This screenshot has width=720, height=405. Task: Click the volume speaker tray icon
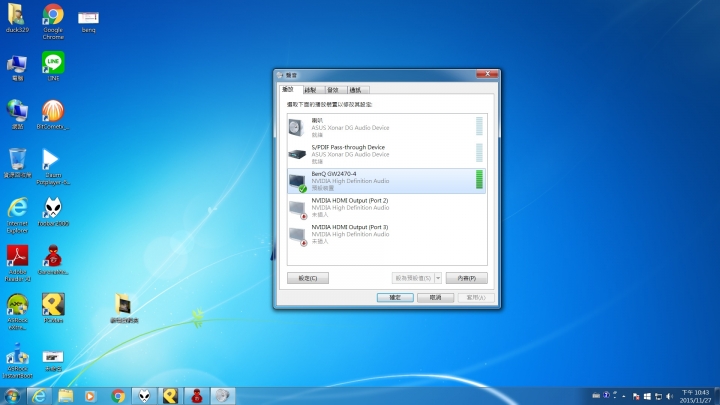669,396
